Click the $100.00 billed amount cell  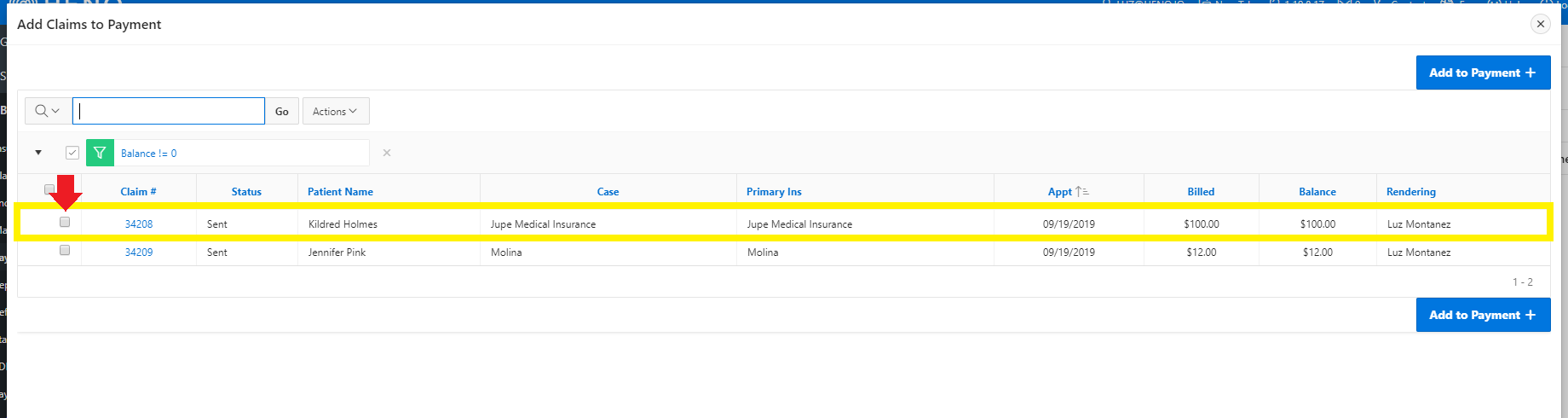[1202, 224]
